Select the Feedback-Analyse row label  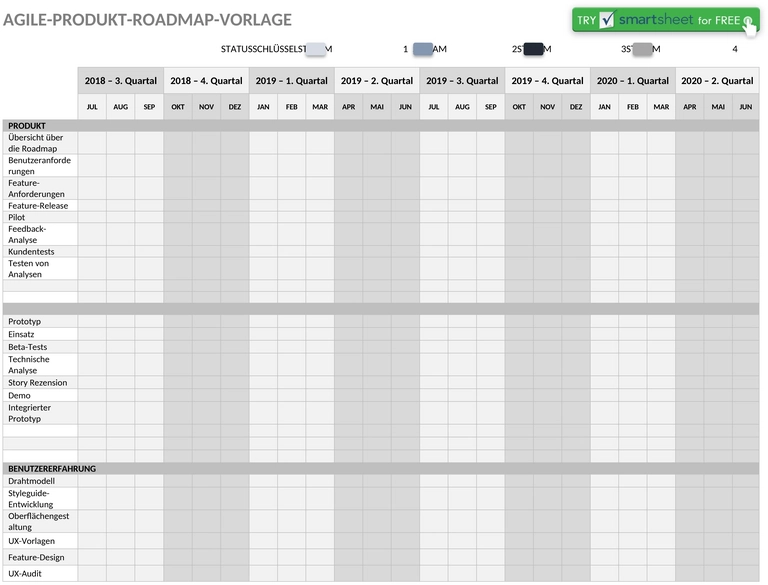[40, 234]
